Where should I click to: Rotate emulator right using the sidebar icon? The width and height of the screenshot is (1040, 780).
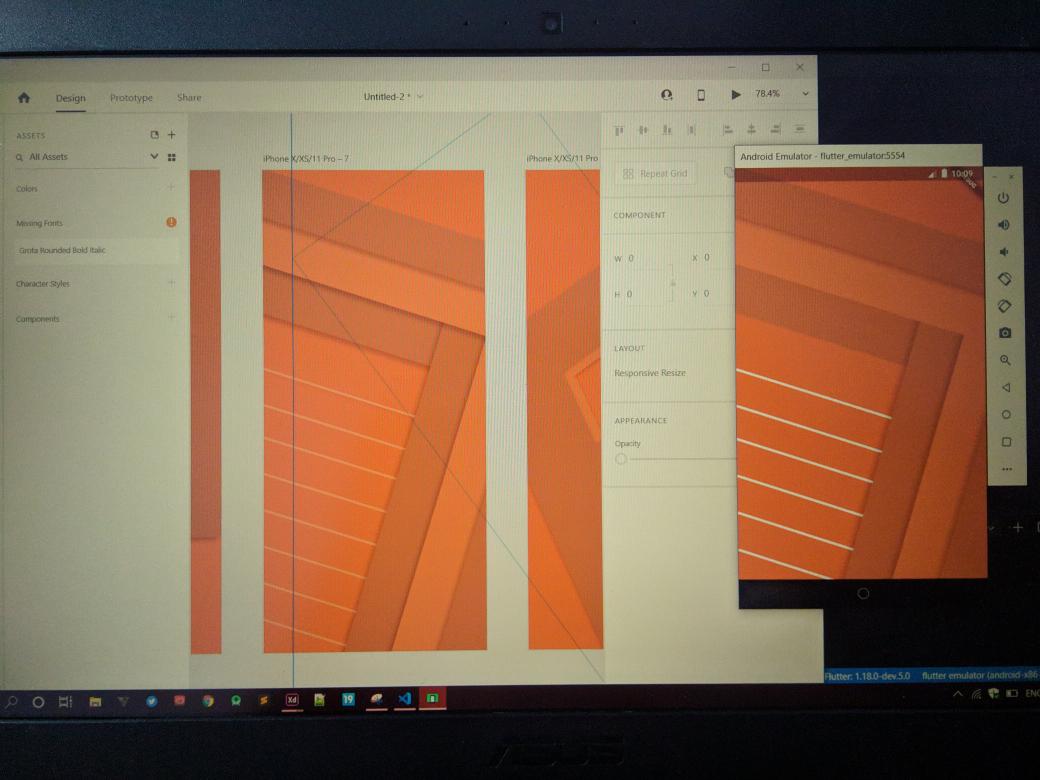(1004, 306)
